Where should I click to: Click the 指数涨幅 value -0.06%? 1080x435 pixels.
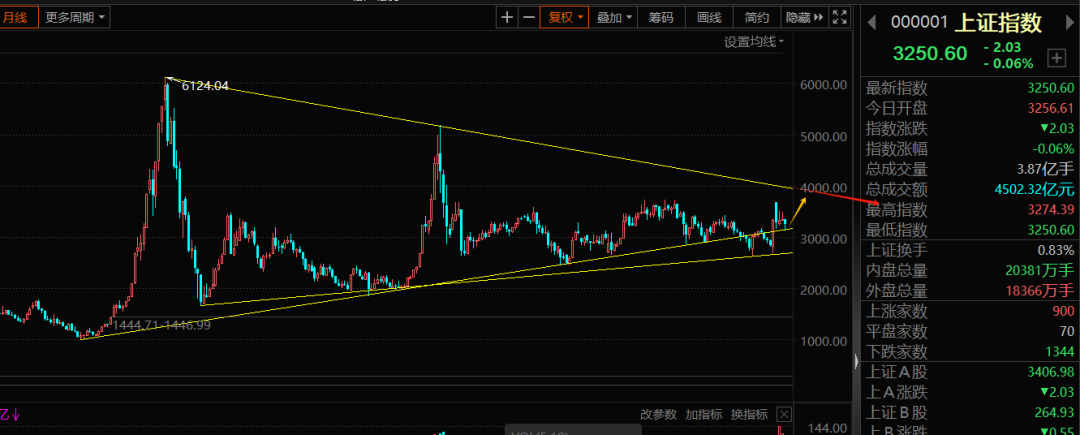coord(1053,149)
